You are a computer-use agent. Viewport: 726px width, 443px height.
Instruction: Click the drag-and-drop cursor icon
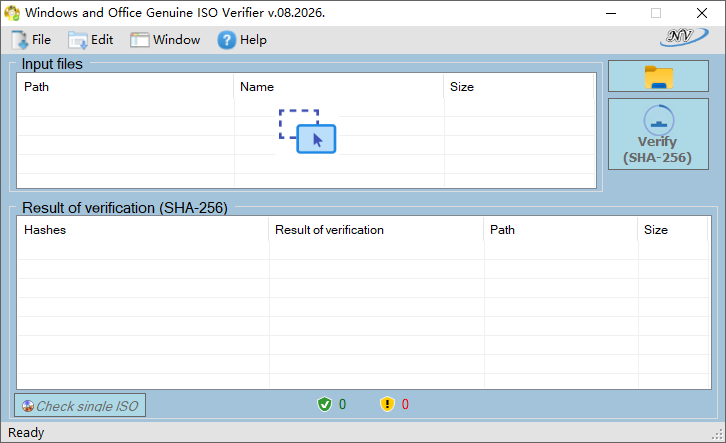(x=307, y=131)
